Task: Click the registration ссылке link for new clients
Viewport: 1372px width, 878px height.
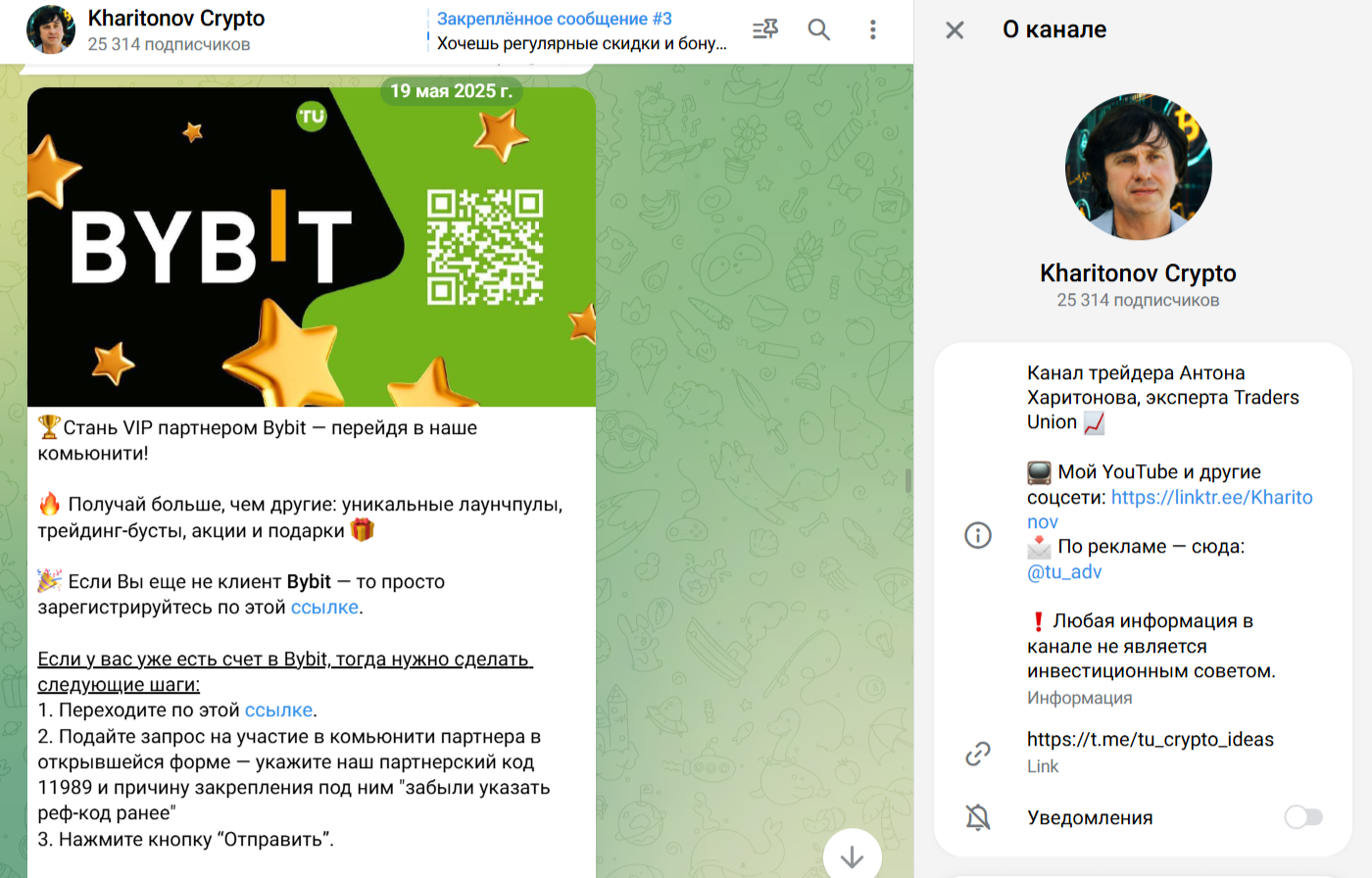Action: 324,608
